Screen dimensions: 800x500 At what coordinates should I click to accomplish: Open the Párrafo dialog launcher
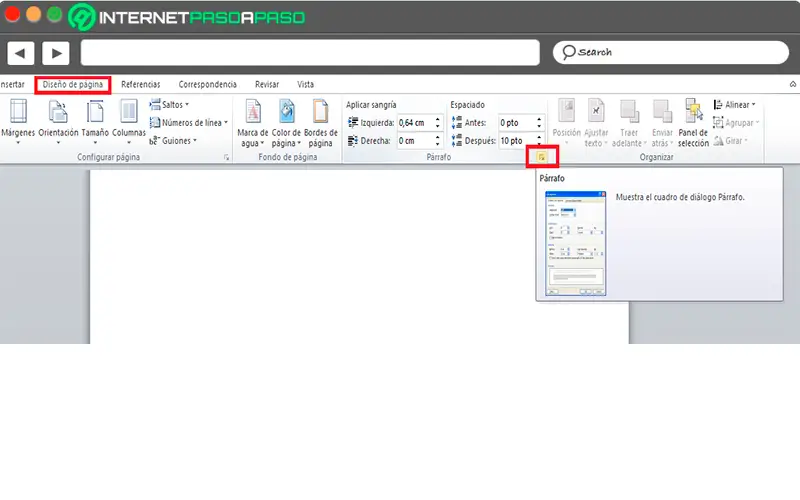click(x=542, y=157)
